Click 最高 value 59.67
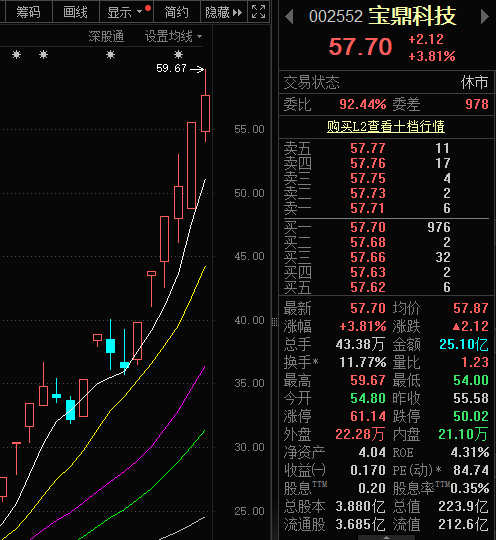This screenshot has height=540, width=496. [x=368, y=380]
